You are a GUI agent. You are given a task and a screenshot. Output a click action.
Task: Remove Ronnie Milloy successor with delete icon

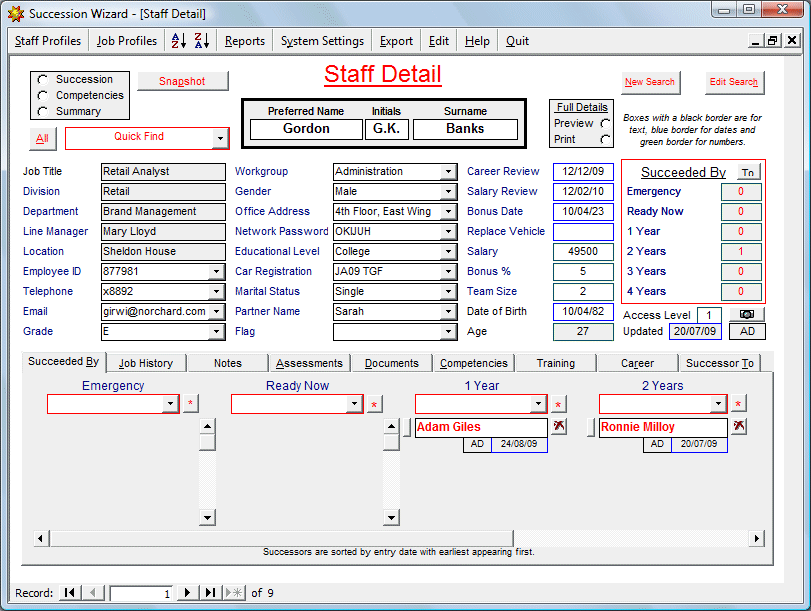click(739, 426)
